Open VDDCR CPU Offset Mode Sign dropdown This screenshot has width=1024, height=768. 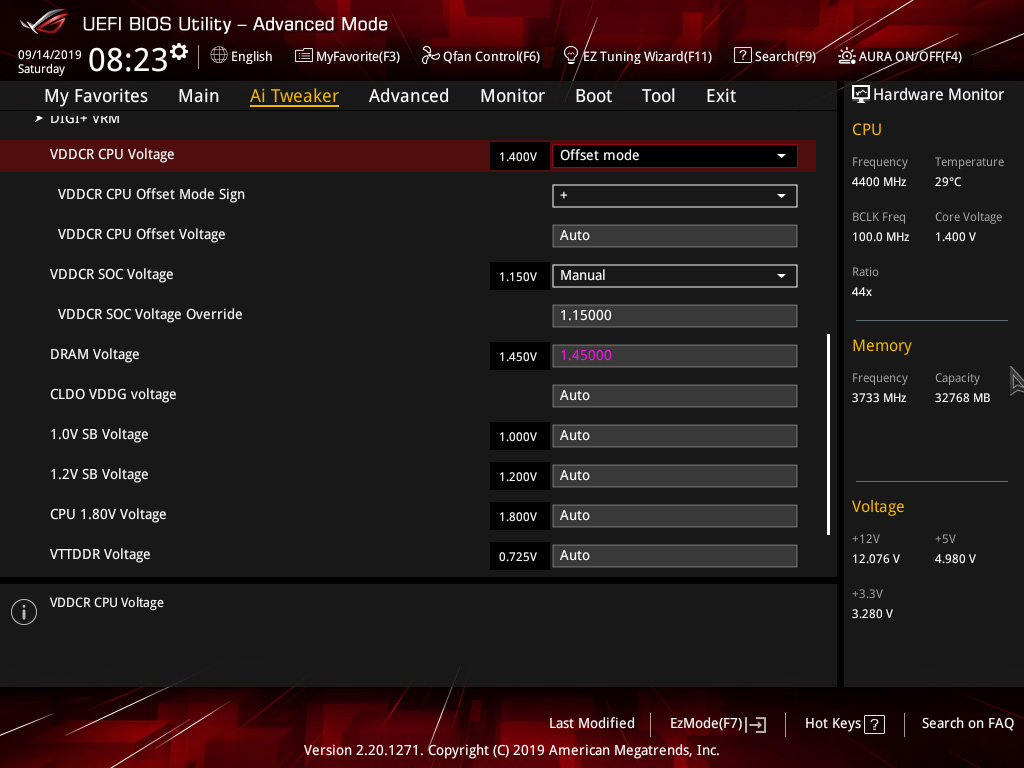click(675, 195)
